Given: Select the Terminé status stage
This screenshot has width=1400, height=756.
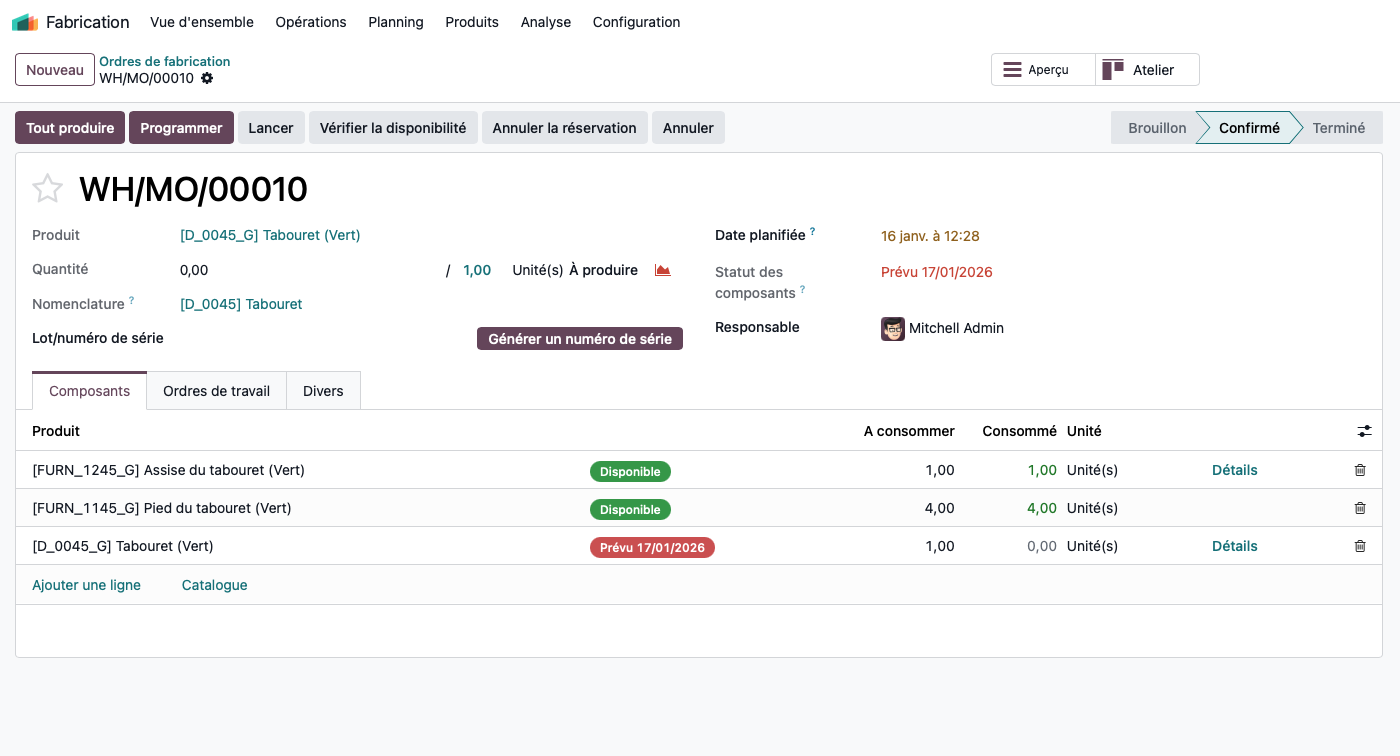Looking at the screenshot, I should pyautogui.click(x=1338, y=128).
